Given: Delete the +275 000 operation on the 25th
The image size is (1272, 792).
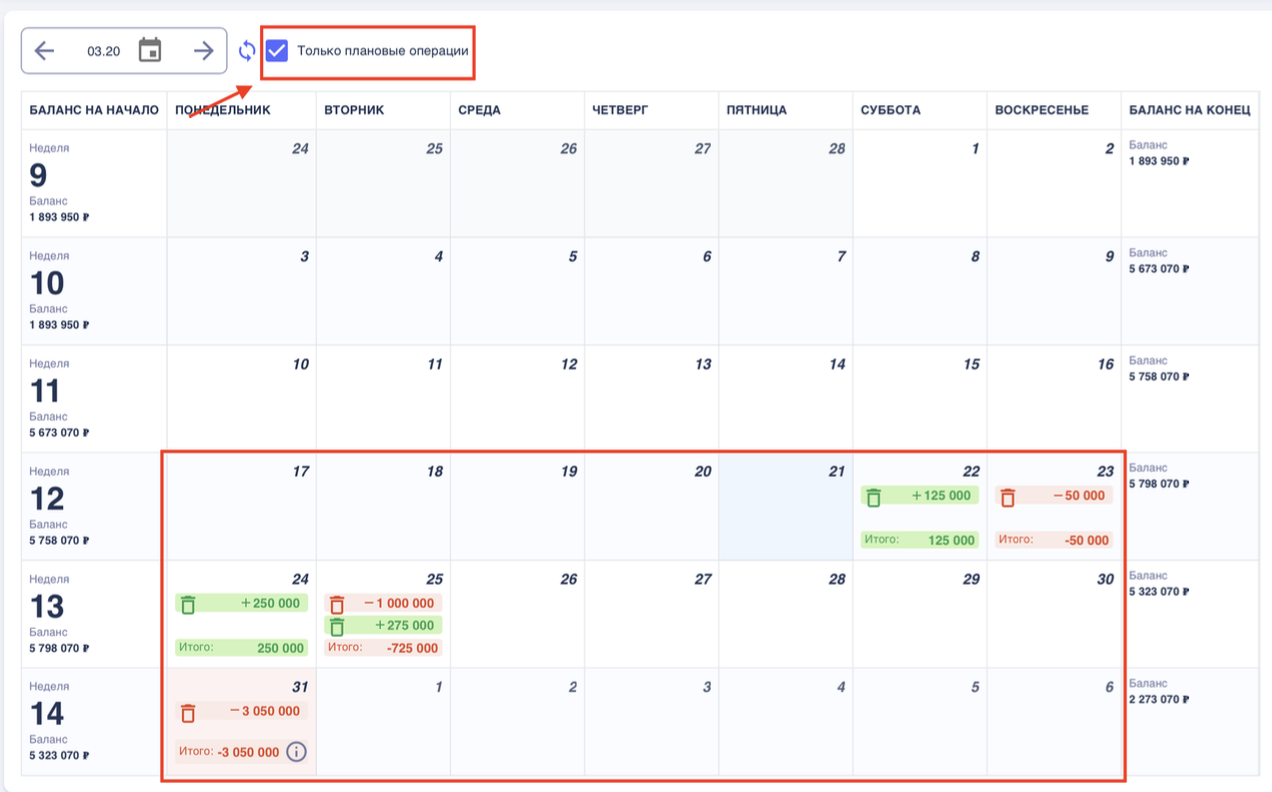Looking at the screenshot, I should [x=337, y=626].
